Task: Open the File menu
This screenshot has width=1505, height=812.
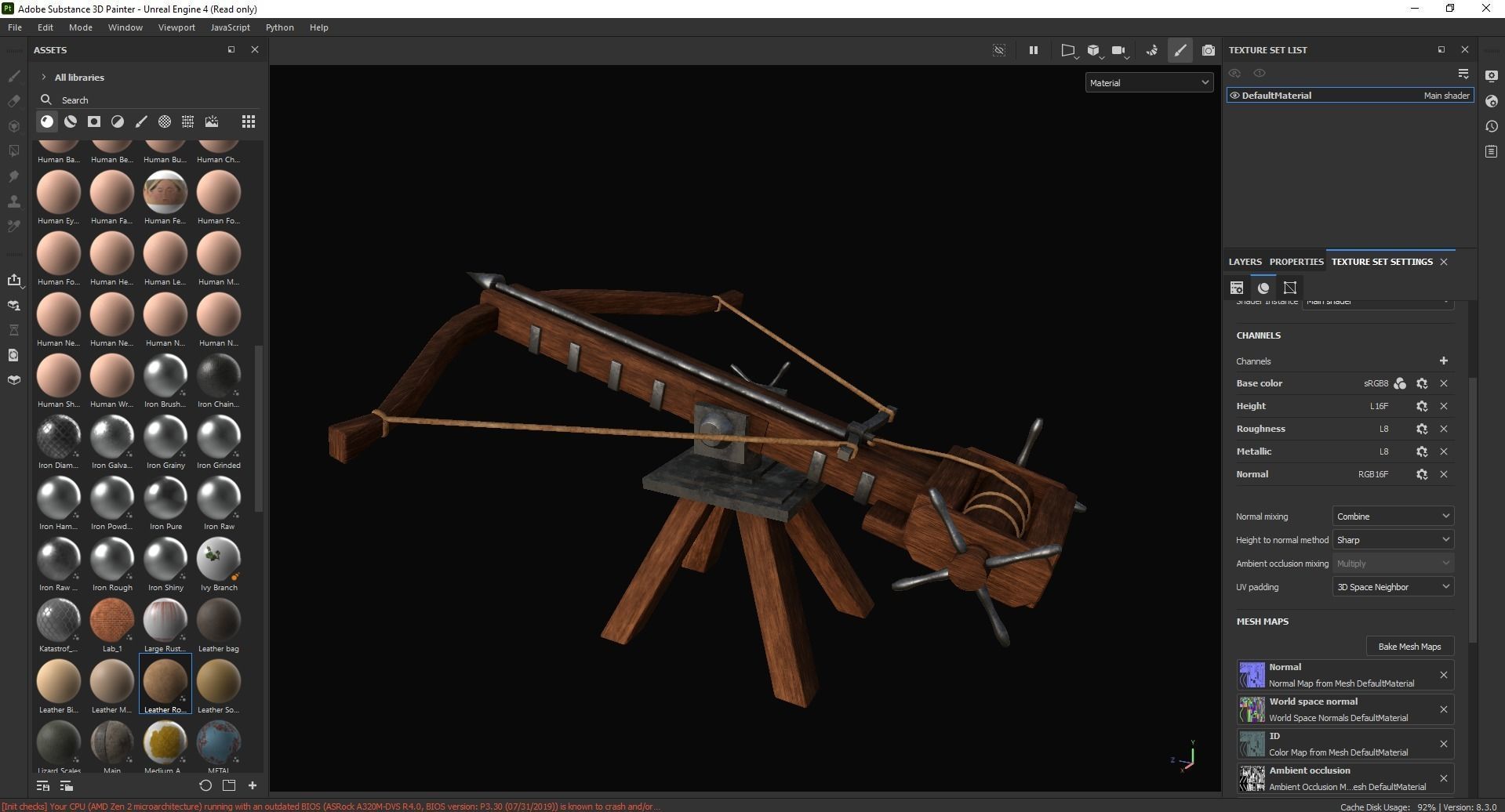Action: click(x=15, y=27)
